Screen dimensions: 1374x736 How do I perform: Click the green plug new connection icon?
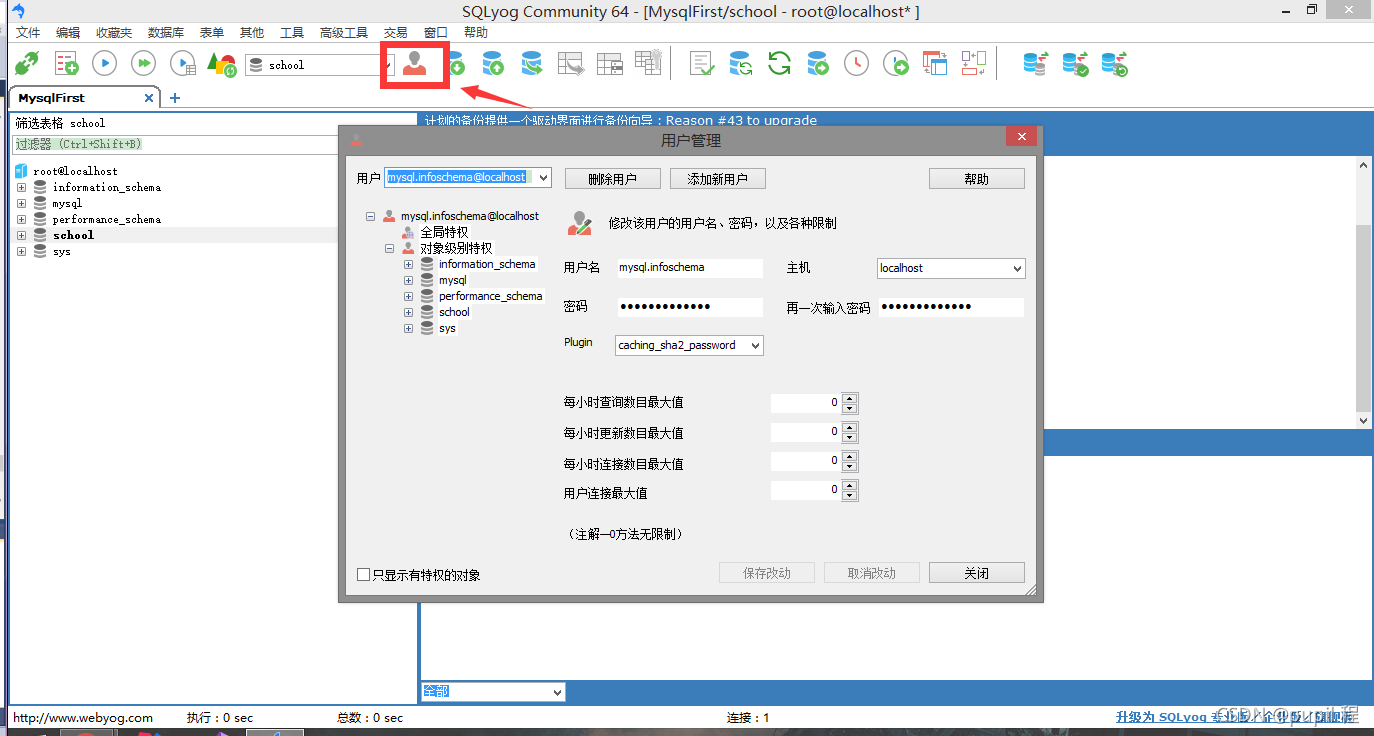click(28, 64)
